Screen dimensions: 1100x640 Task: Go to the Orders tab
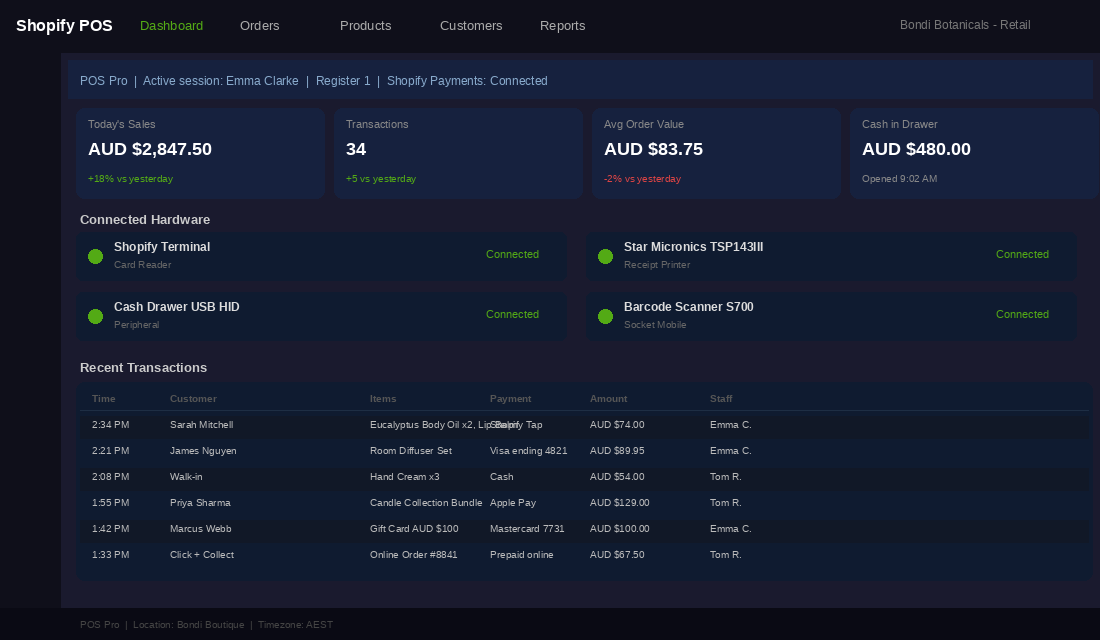click(260, 26)
